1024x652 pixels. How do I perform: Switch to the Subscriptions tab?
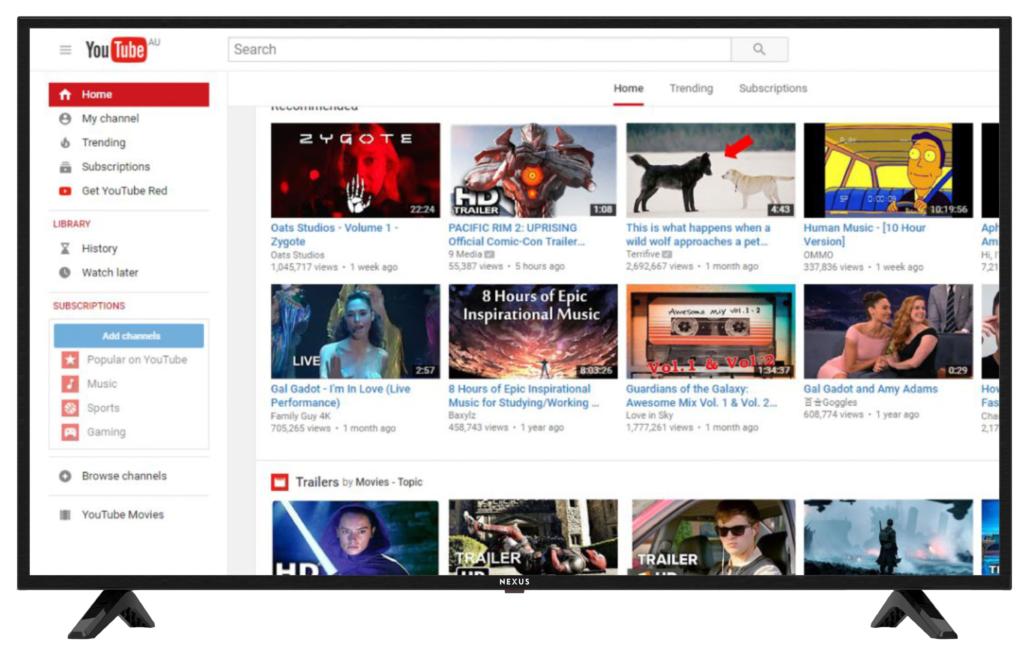772,88
